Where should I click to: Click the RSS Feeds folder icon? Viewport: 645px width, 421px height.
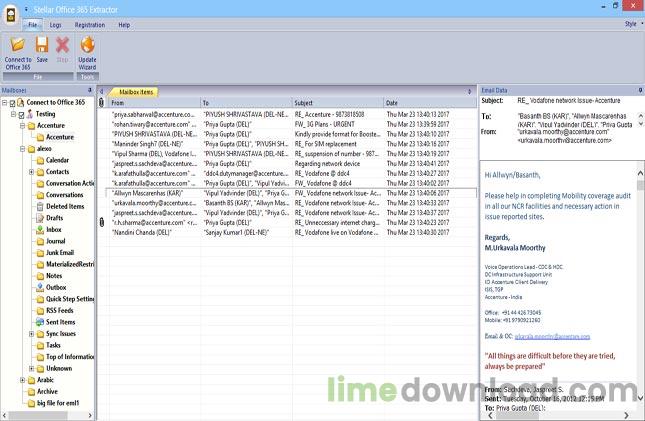[40, 310]
